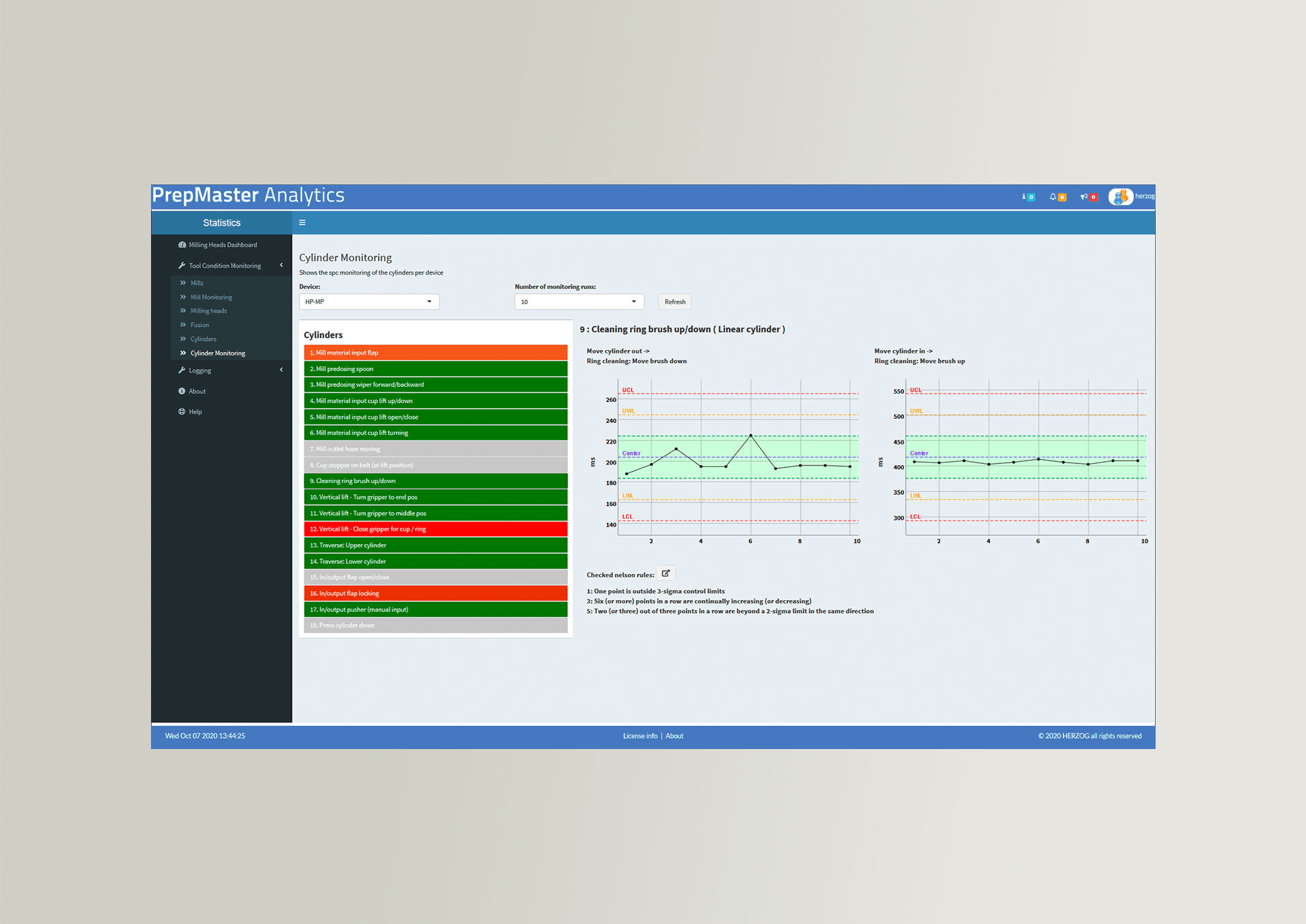
Task: Select cylinder 16 In/output flap locking
Action: (435, 593)
